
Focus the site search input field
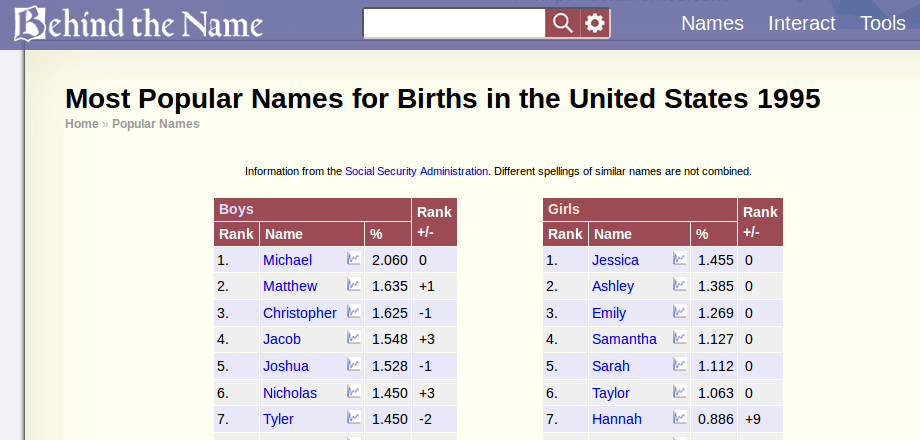(x=455, y=23)
